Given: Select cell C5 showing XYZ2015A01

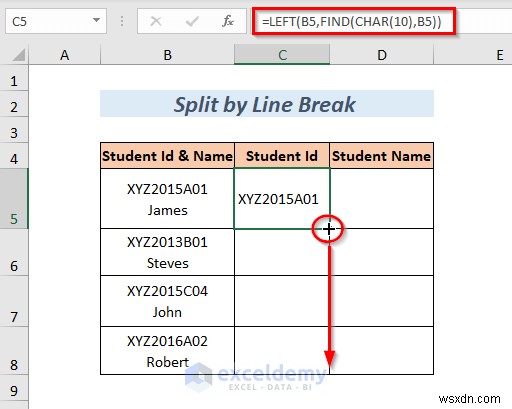Looking at the screenshot, I should tap(282, 199).
